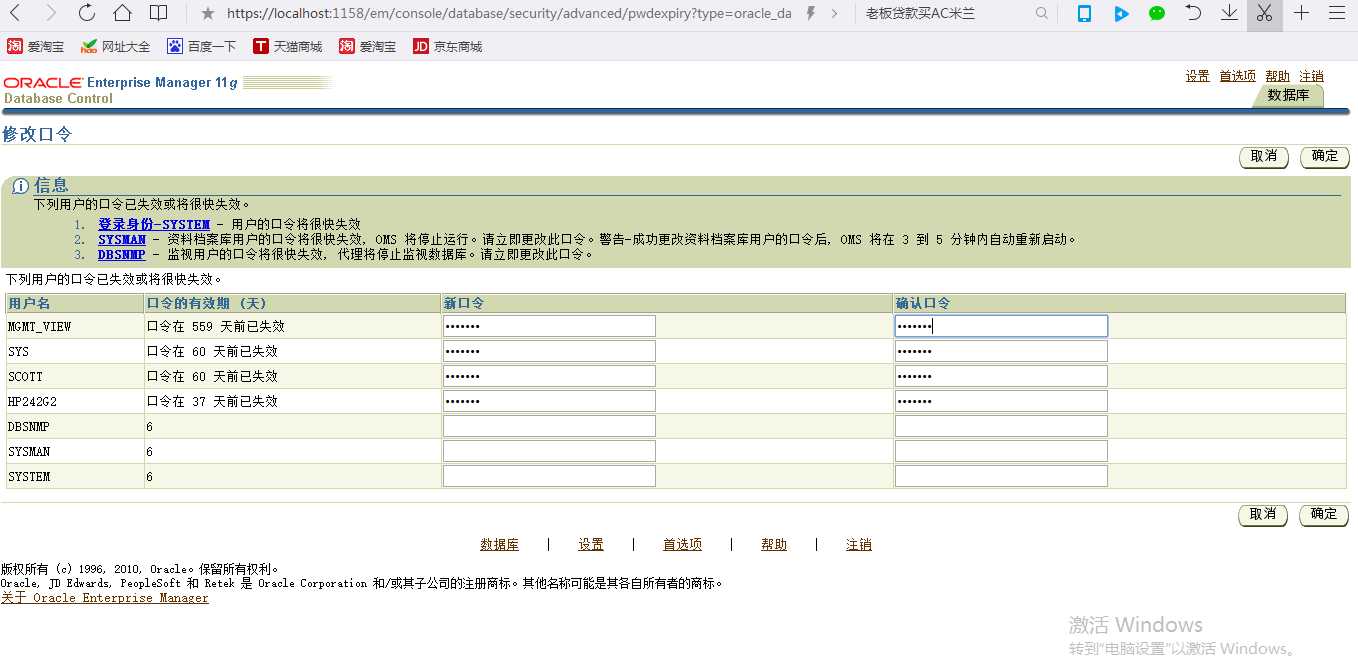This screenshot has height=670, width=1358.
Task: Open the reading mode book icon
Action: pyautogui.click(x=158, y=13)
